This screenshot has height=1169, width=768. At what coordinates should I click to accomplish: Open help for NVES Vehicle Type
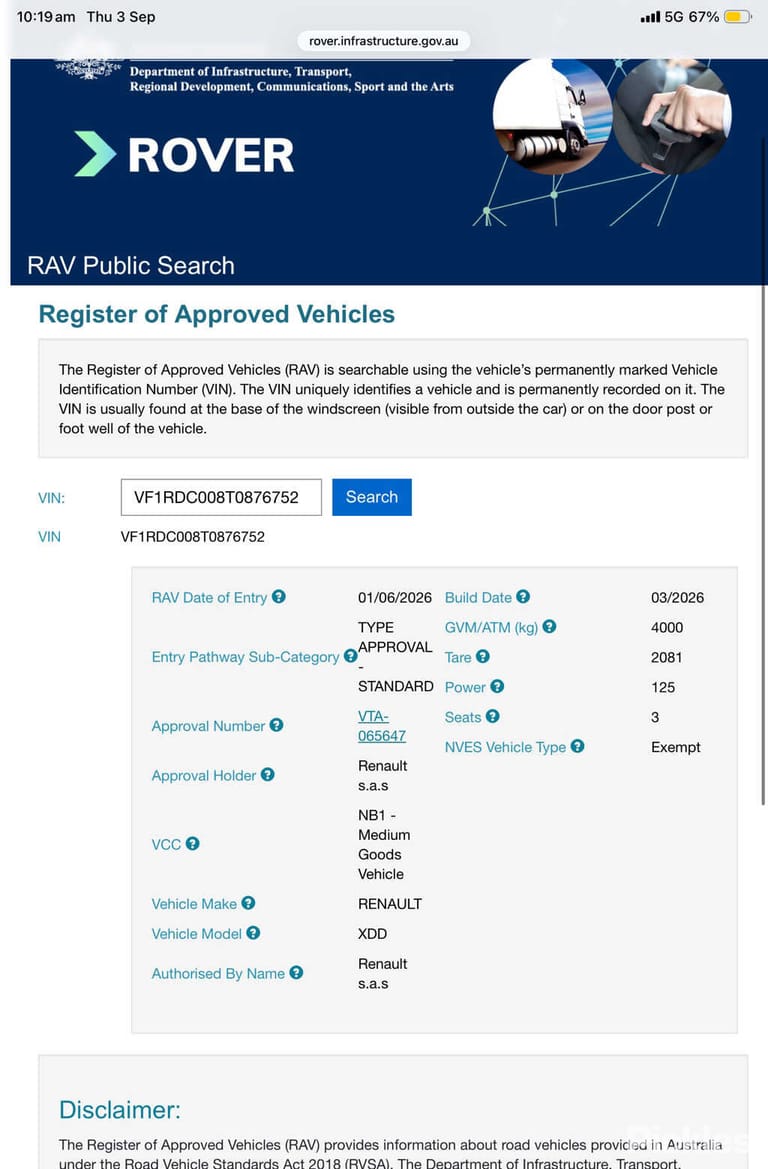578,746
